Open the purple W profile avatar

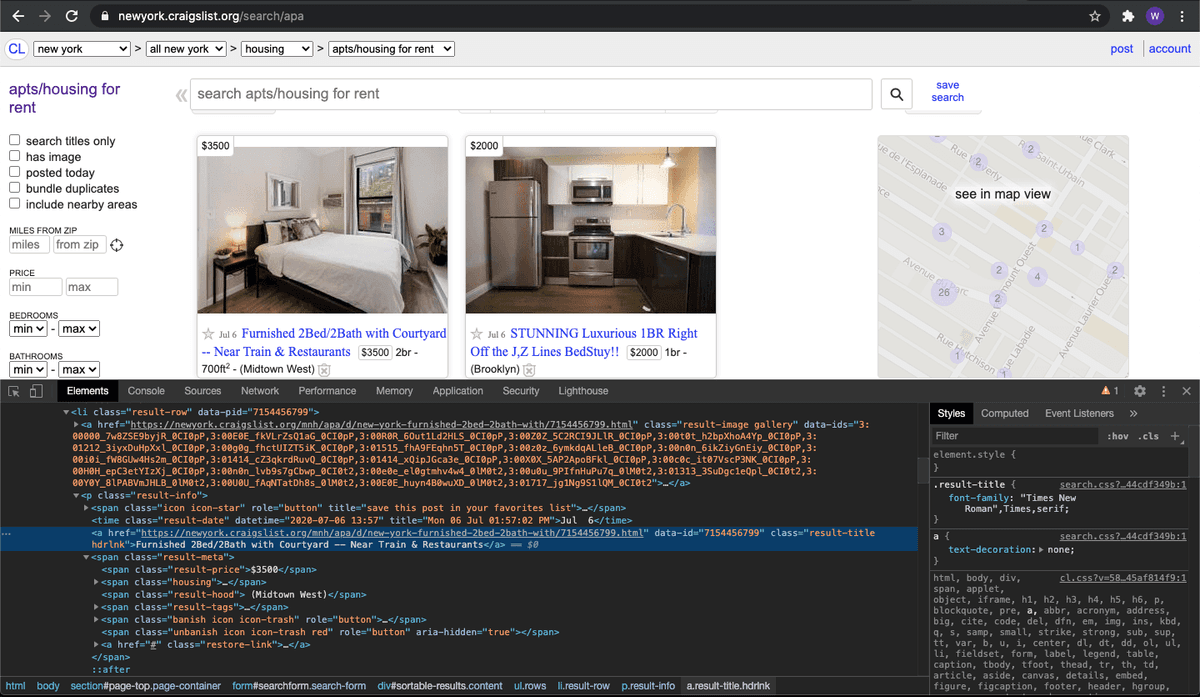tap(1155, 16)
